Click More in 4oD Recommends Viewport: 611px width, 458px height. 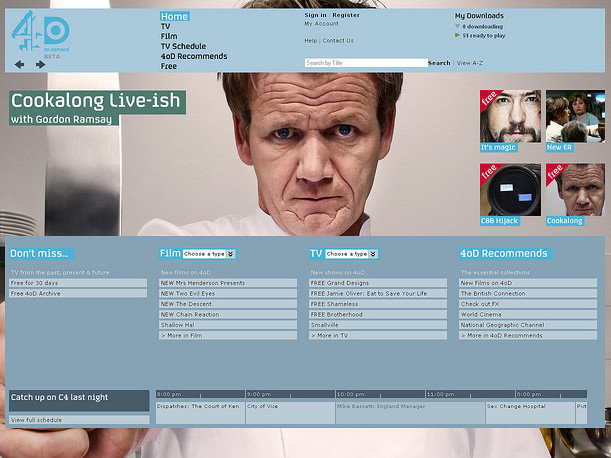point(528,336)
